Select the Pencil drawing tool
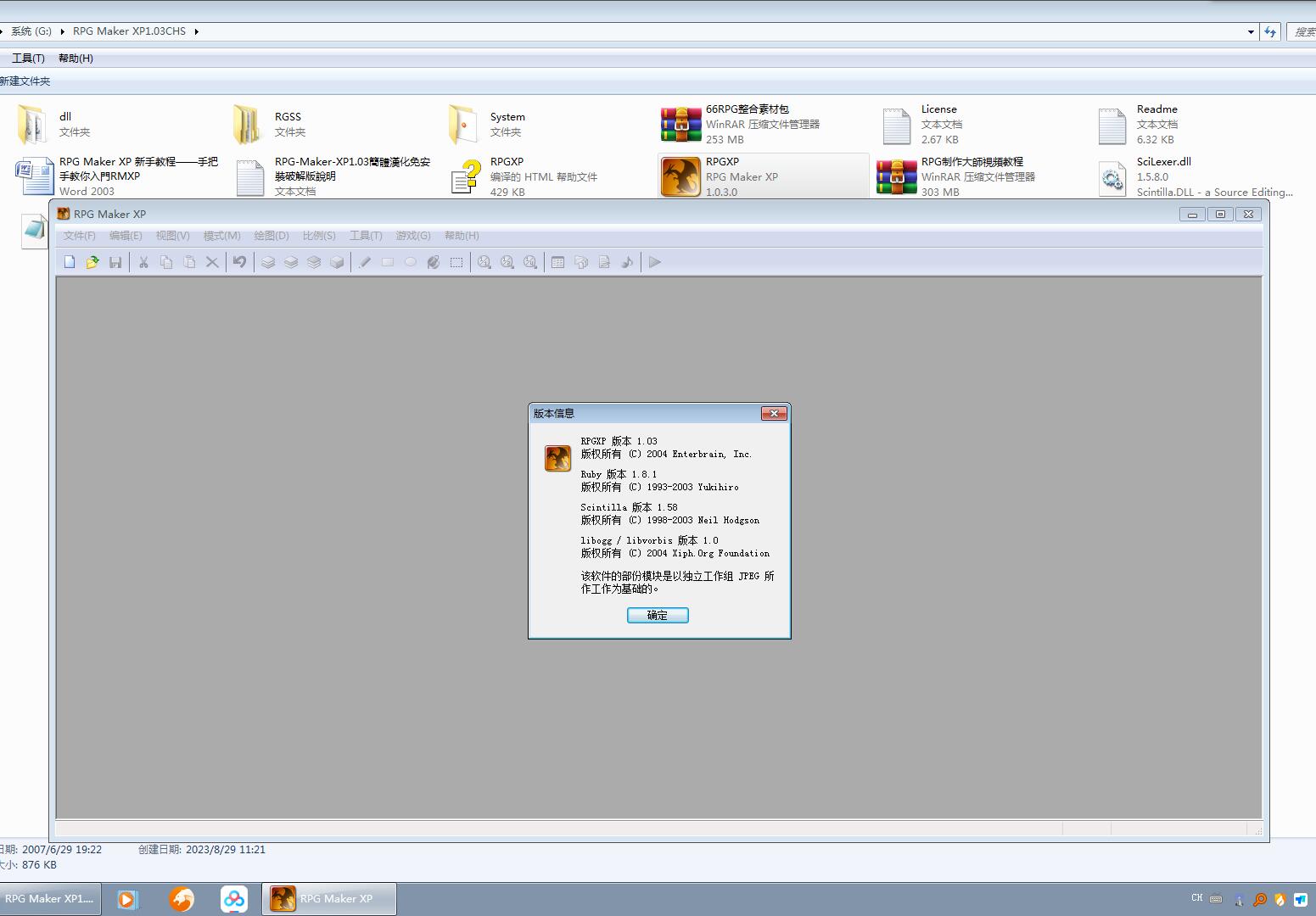 point(365,262)
